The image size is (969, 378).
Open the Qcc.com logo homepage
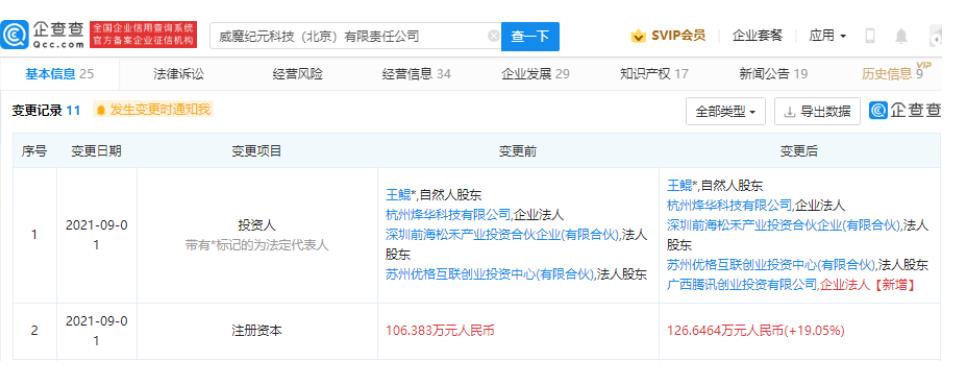click(x=43, y=35)
